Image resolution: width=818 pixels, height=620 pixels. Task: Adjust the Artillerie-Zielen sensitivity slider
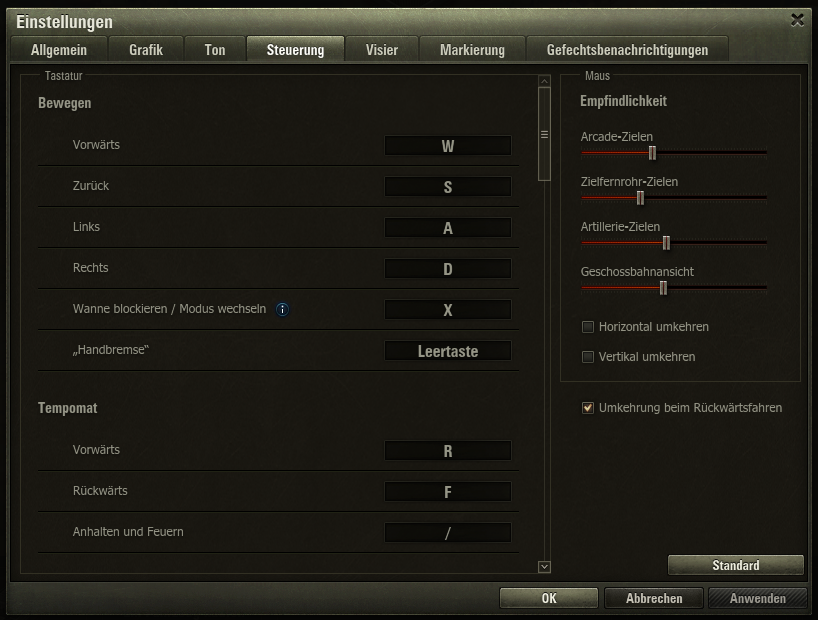click(666, 243)
